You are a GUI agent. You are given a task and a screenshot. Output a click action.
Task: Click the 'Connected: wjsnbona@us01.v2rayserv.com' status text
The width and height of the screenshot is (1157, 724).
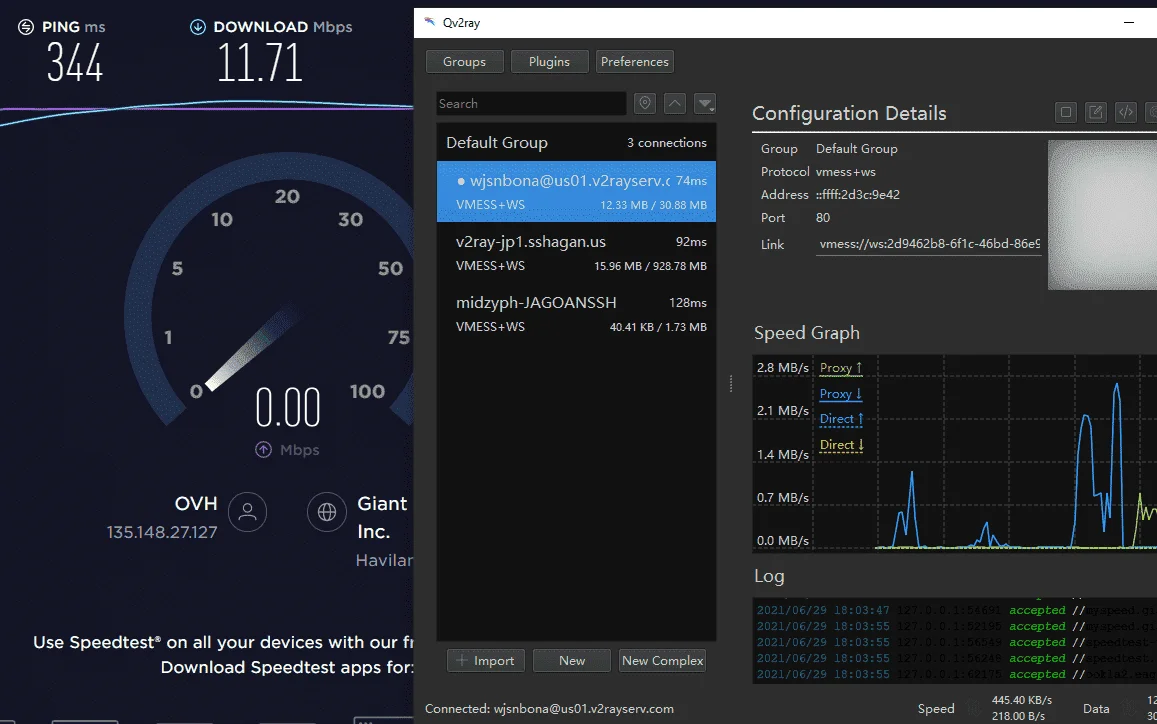click(x=549, y=709)
